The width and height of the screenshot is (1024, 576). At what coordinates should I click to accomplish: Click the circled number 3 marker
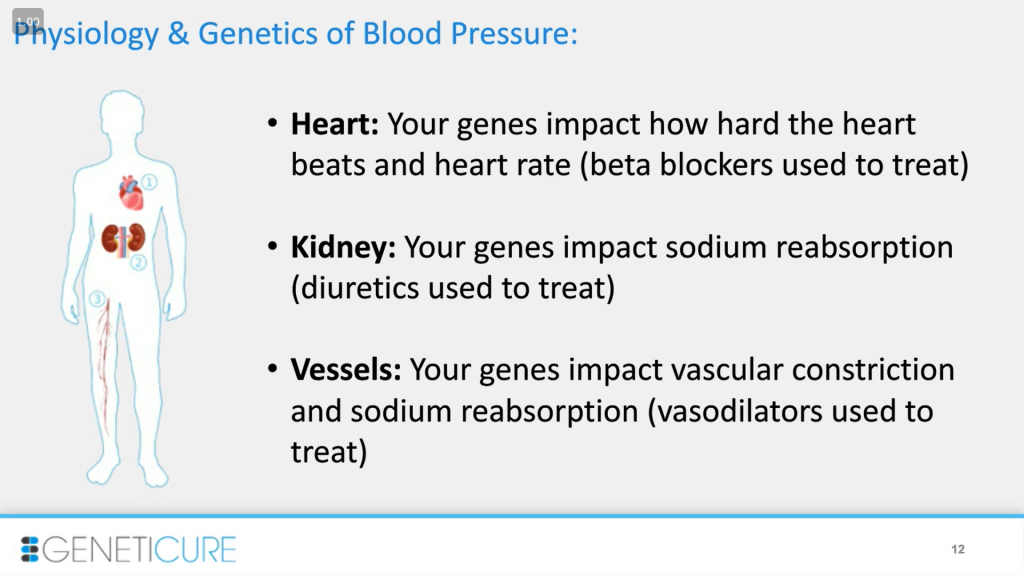(97, 299)
